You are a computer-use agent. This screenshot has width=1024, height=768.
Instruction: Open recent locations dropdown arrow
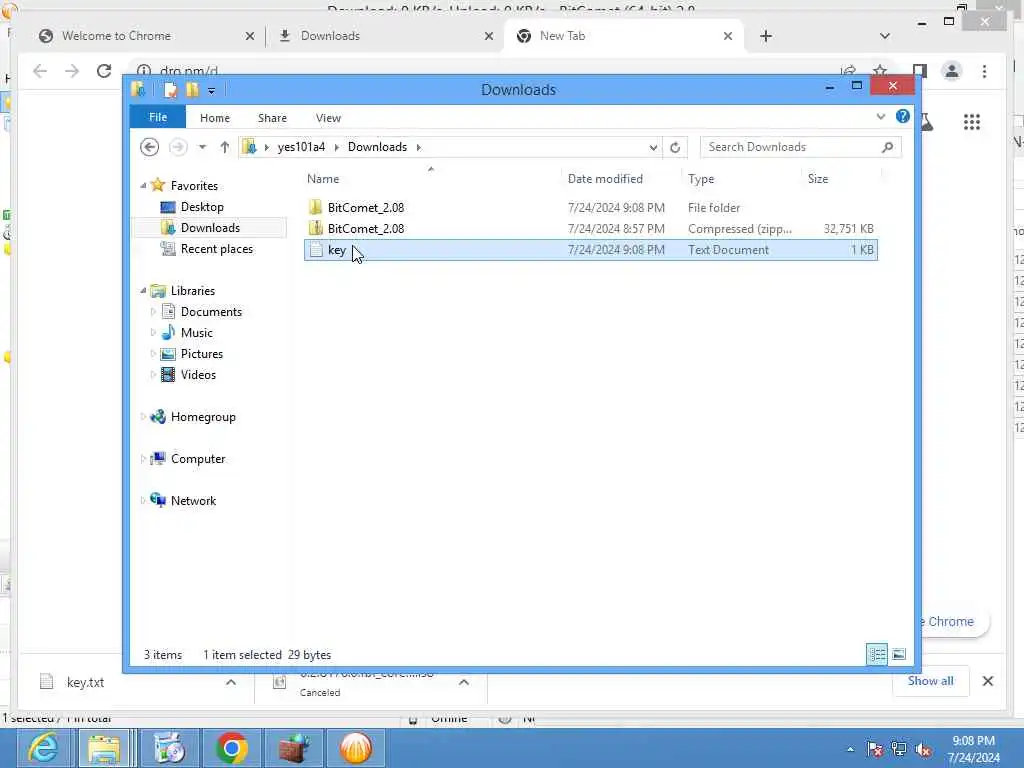[x=202, y=147]
